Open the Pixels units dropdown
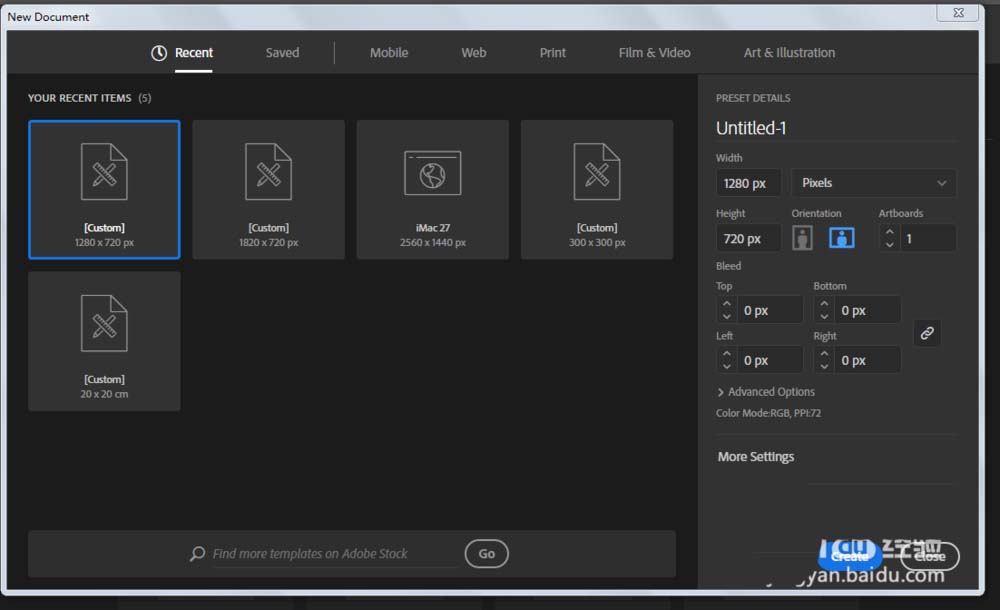The width and height of the screenshot is (1000, 610). (x=873, y=183)
